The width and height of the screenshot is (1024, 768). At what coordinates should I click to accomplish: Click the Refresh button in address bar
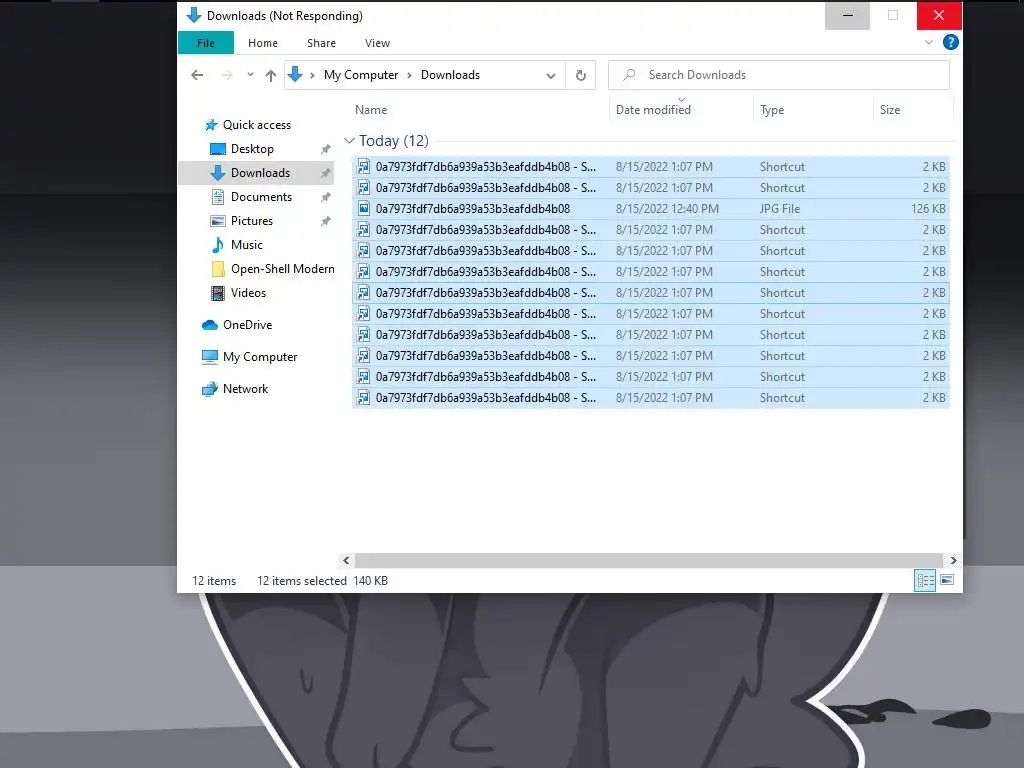(x=581, y=75)
